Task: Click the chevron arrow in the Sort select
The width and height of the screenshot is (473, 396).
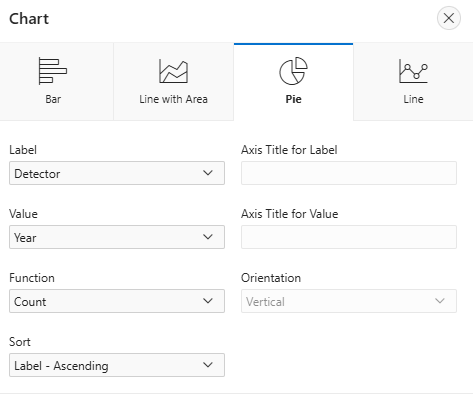Action: point(208,365)
